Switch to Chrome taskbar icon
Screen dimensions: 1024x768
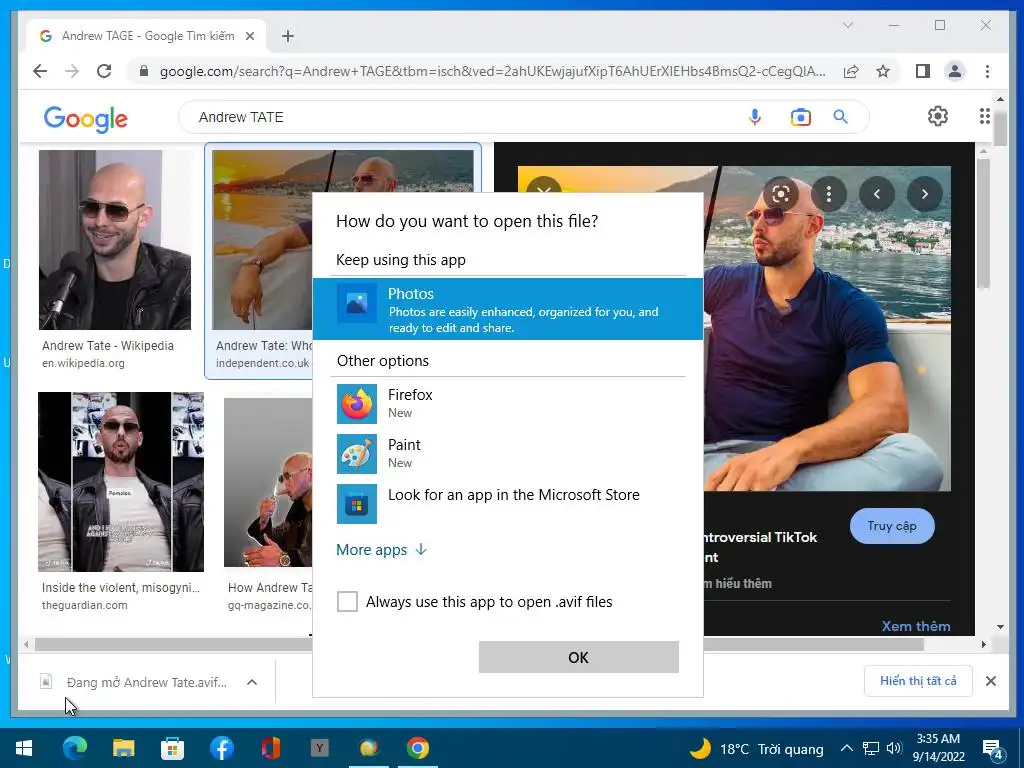(418, 748)
